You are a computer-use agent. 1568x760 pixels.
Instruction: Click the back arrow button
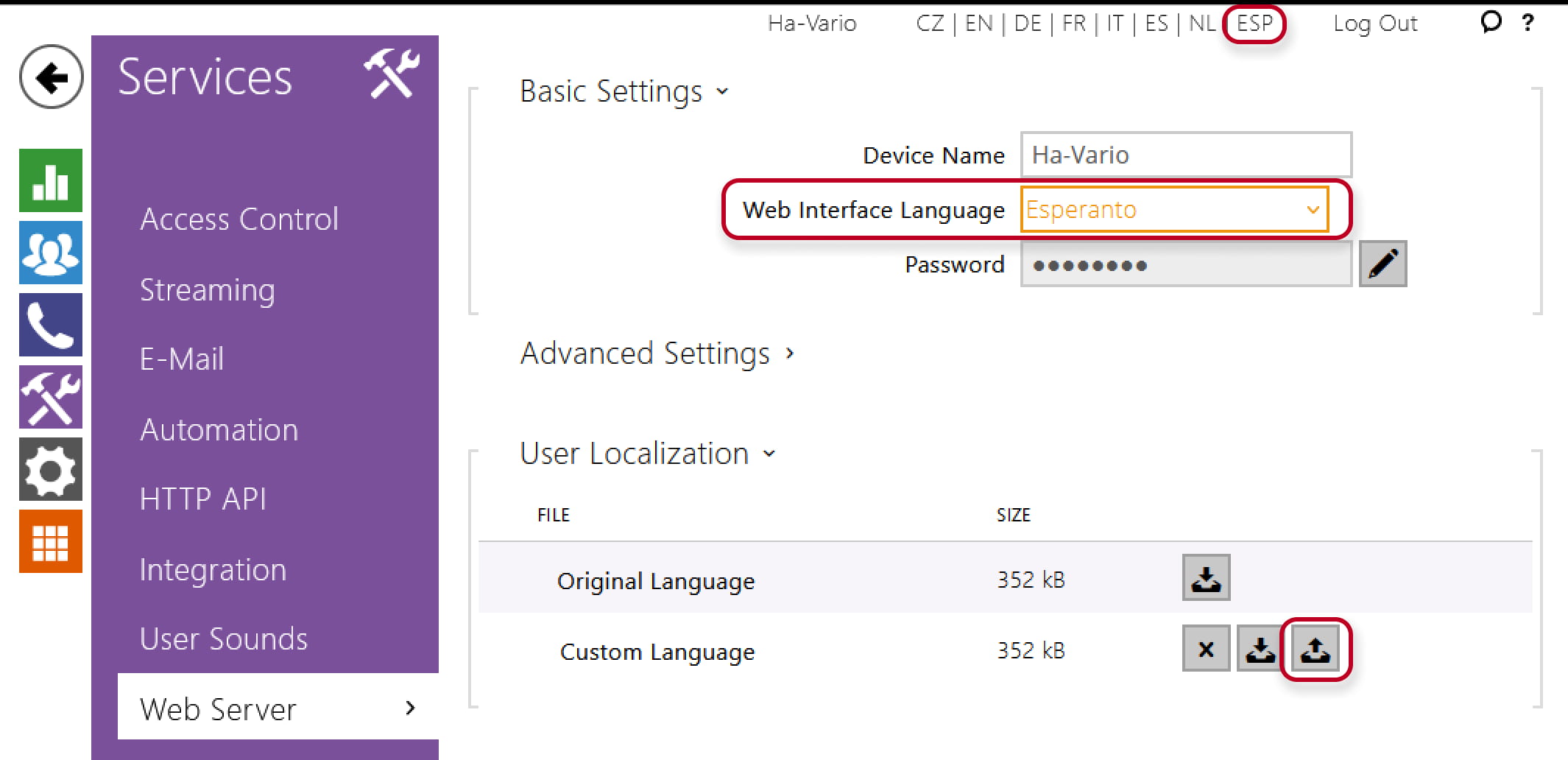coord(51,77)
